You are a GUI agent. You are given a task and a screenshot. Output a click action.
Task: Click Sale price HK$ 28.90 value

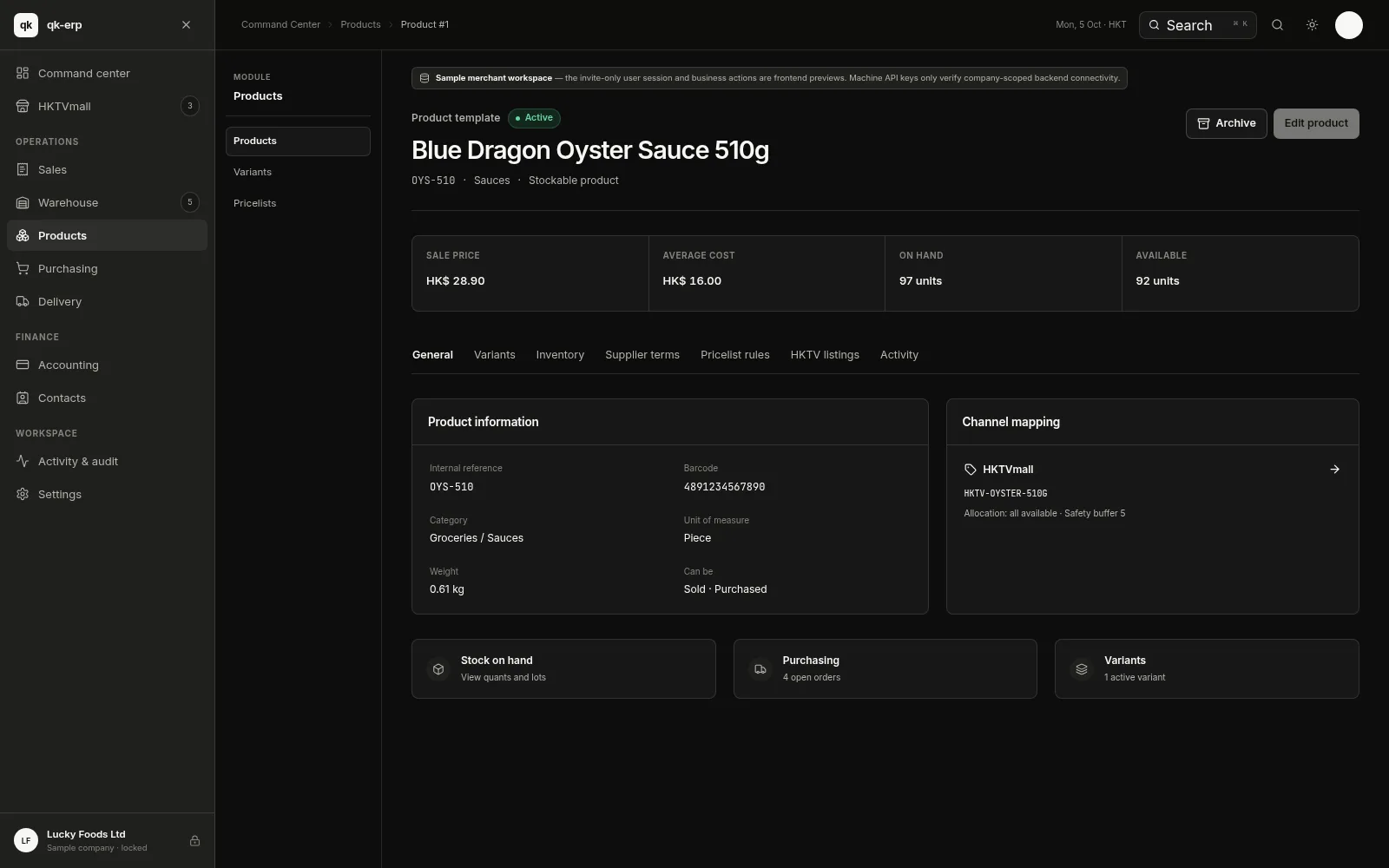click(x=455, y=281)
